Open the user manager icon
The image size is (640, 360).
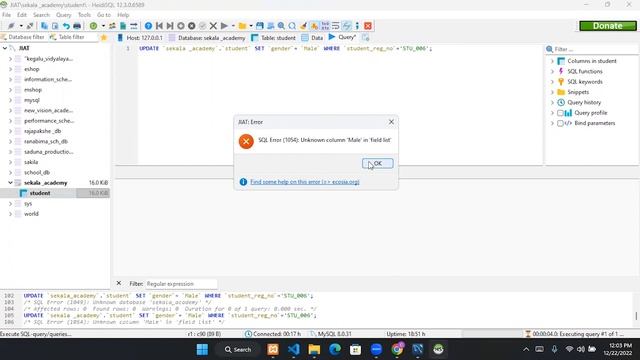click(112, 26)
